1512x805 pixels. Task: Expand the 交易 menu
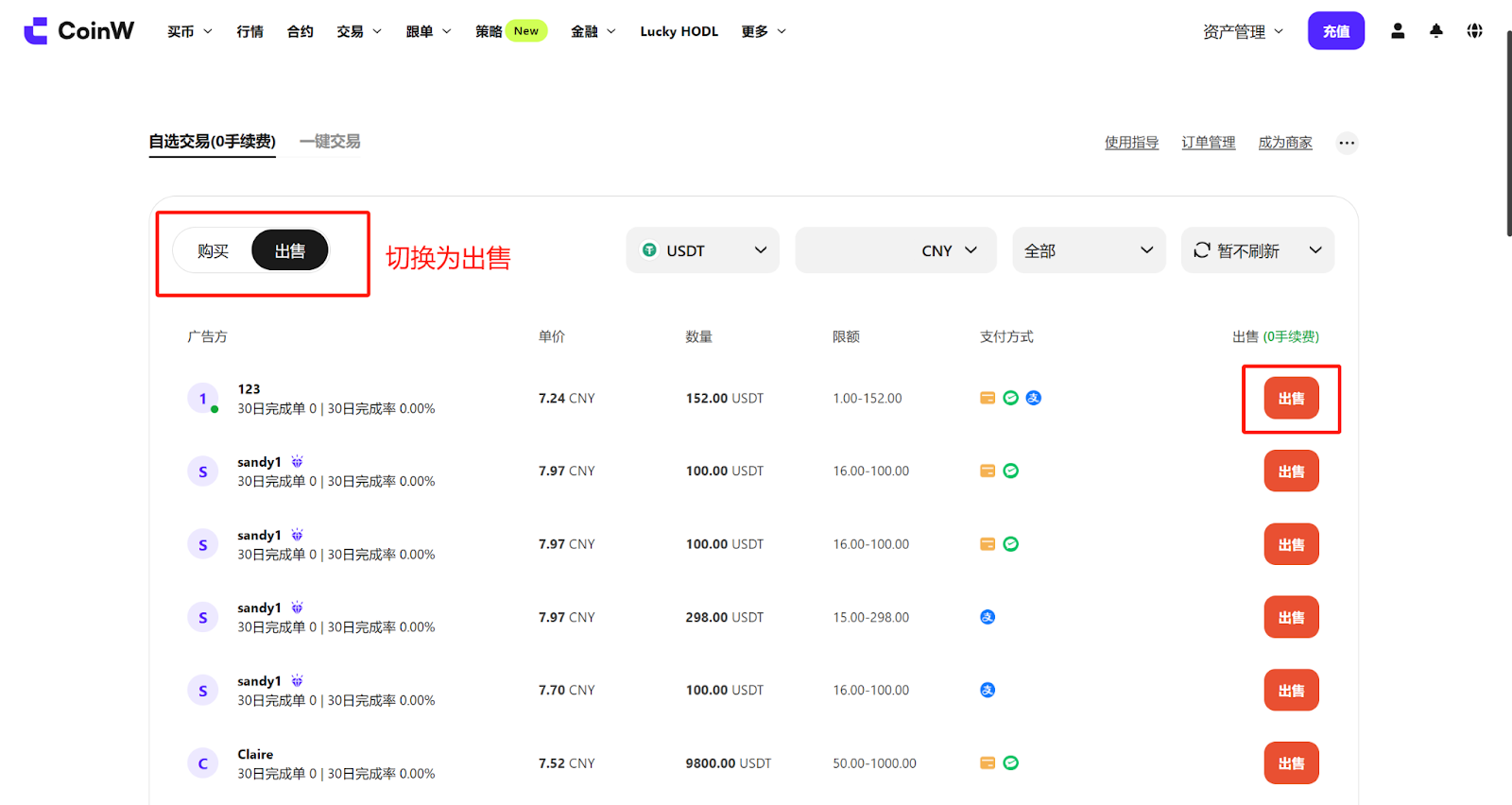click(359, 31)
